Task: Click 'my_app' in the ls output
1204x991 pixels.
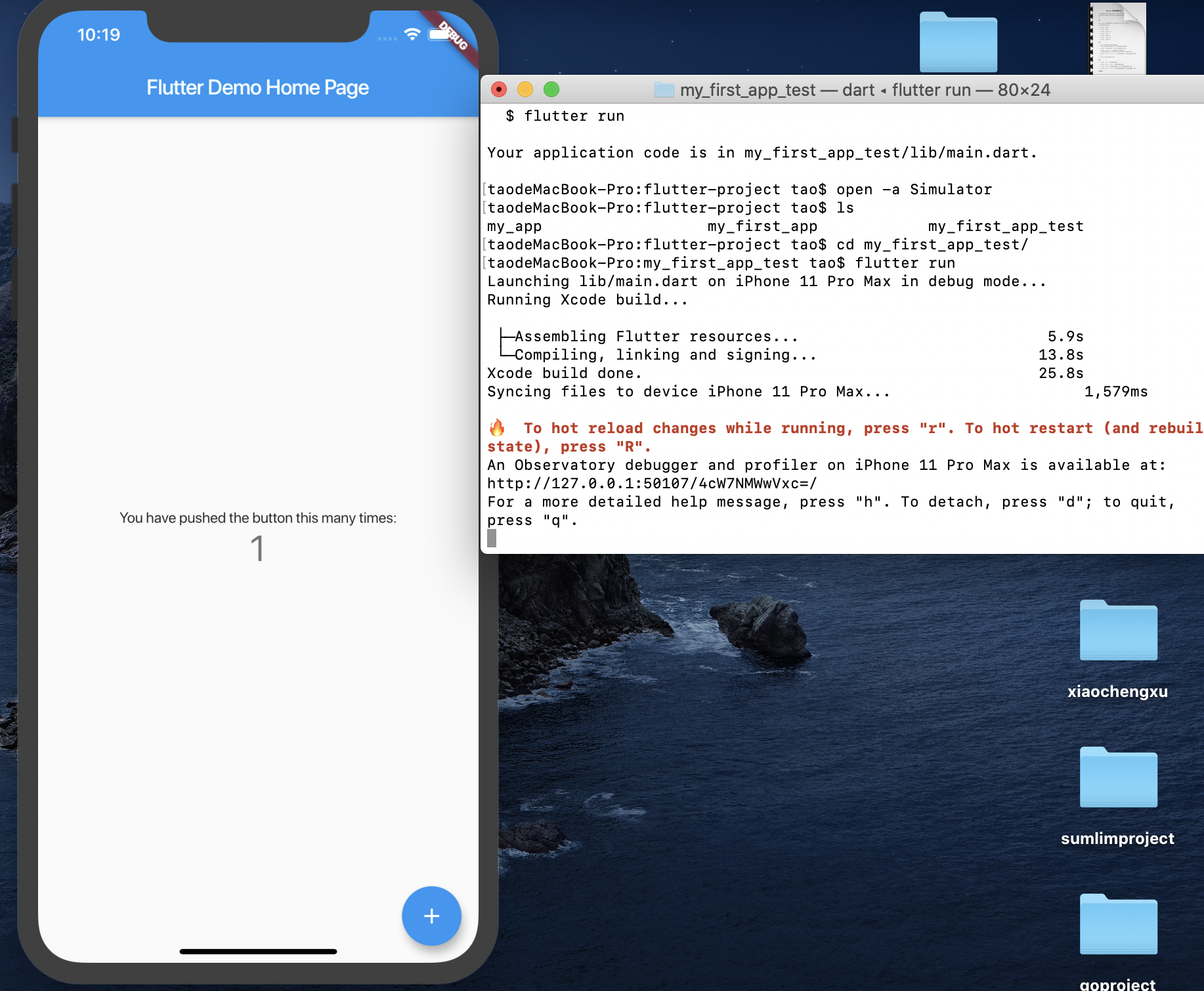Action: (514, 226)
